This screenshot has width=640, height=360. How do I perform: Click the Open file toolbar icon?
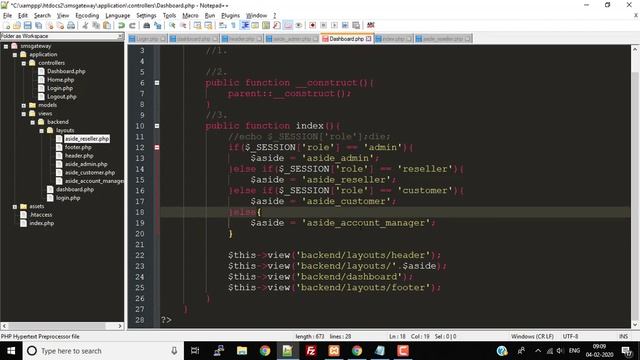[x=17, y=25]
